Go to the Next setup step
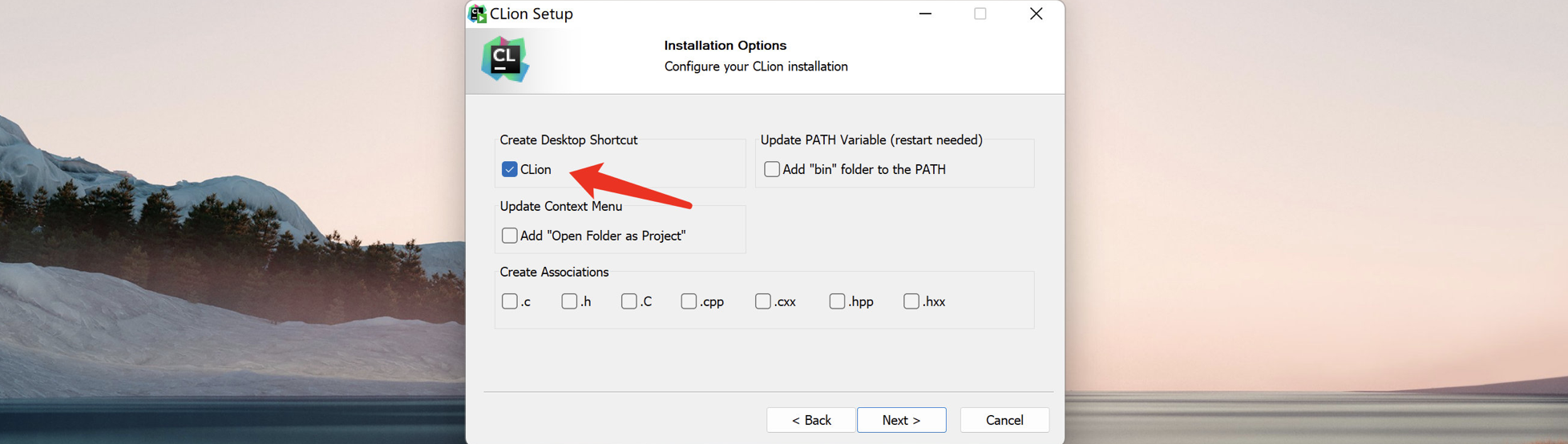The image size is (1568, 444). [x=902, y=420]
